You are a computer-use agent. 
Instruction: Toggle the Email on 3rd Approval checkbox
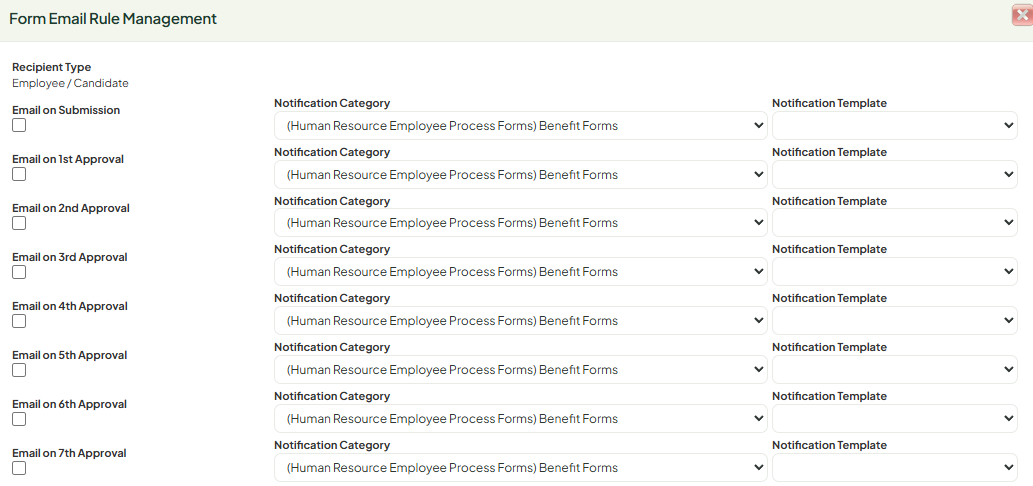pyautogui.click(x=19, y=272)
